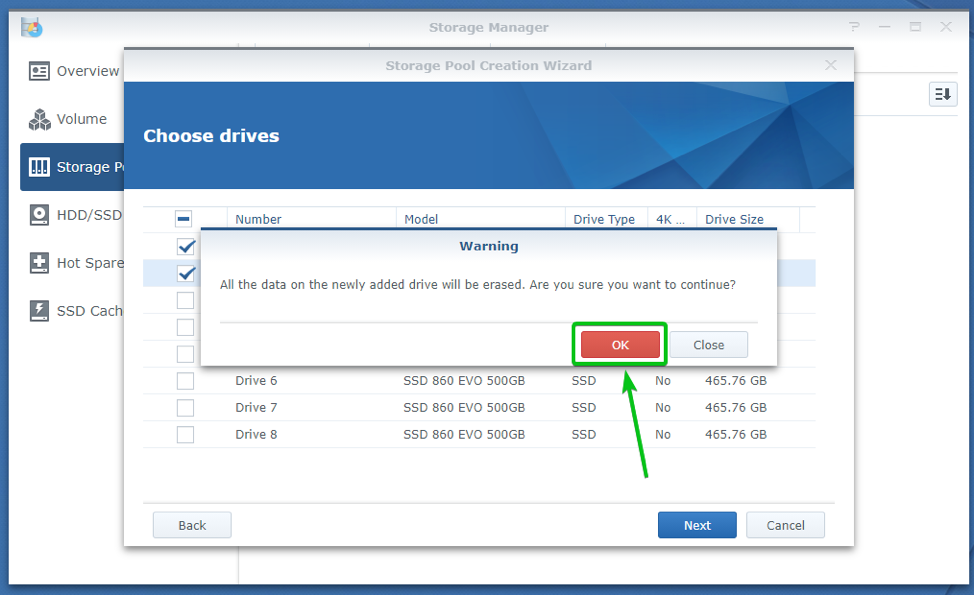
Task: Select the Drive 6 row label
Action: tap(256, 381)
